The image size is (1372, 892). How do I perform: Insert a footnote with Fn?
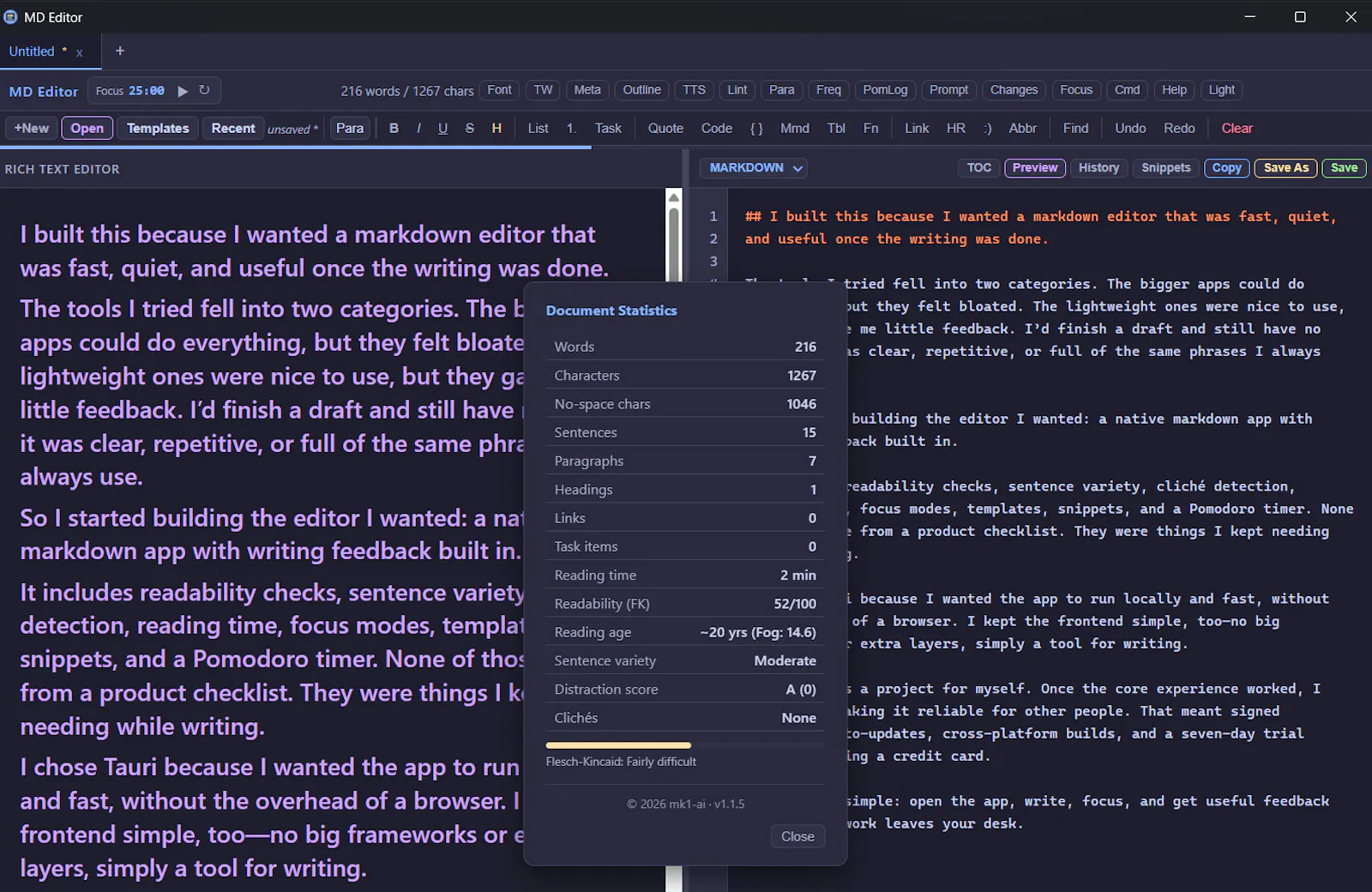click(x=870, y=128)
